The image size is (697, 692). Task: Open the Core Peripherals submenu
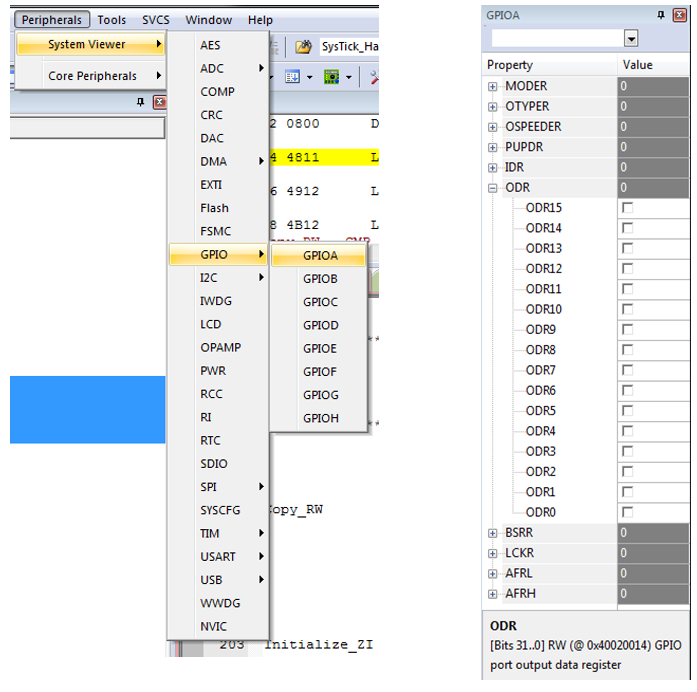tap(92, 76)
